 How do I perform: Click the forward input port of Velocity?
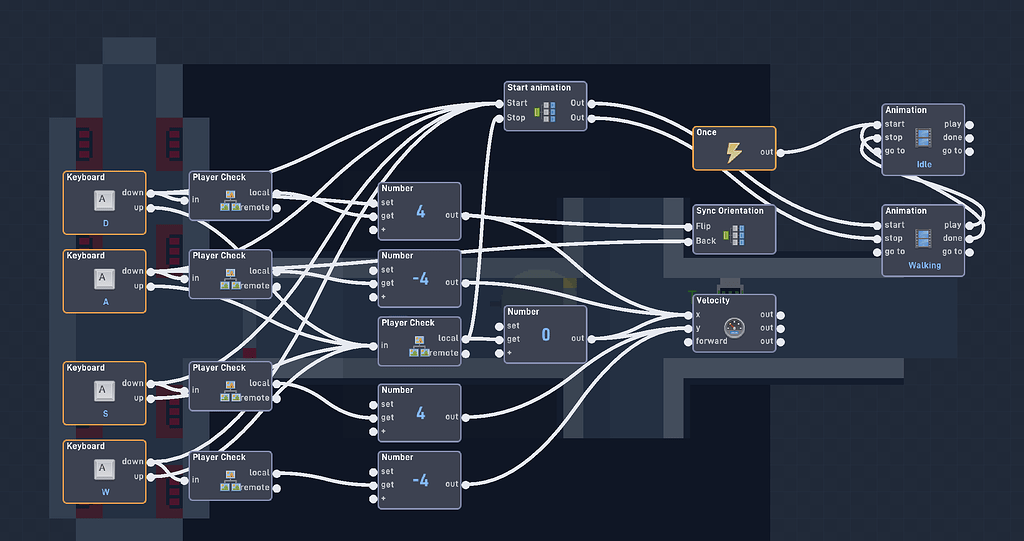(x=688, y=342)
